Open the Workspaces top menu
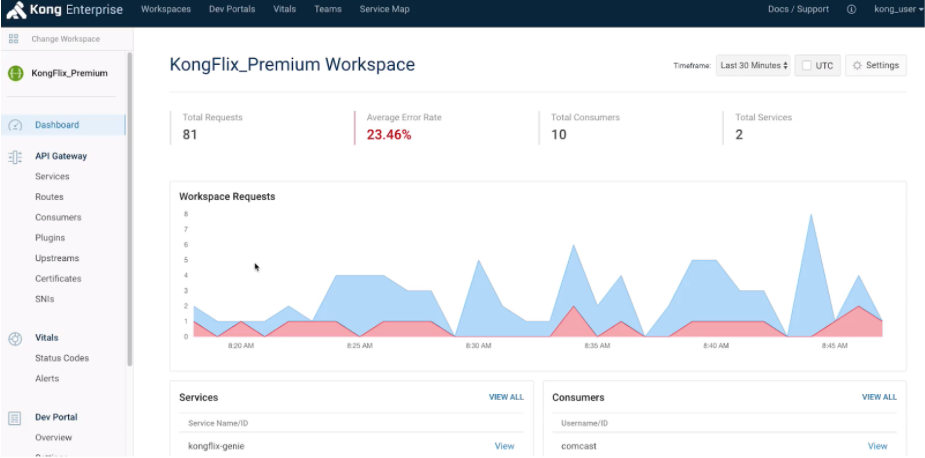The width and height of the screenshot is (925, 458). pyautogui.click(x=166, y=9)
